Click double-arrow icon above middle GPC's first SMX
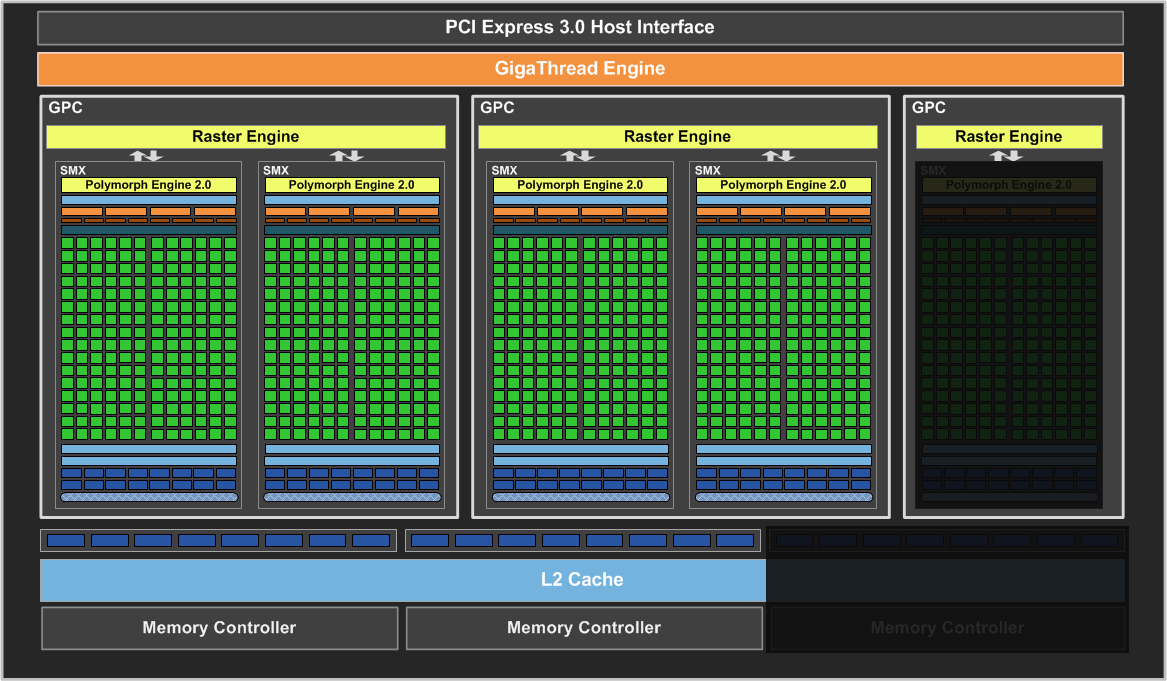 pyautogui.click(x=578, y=156)
